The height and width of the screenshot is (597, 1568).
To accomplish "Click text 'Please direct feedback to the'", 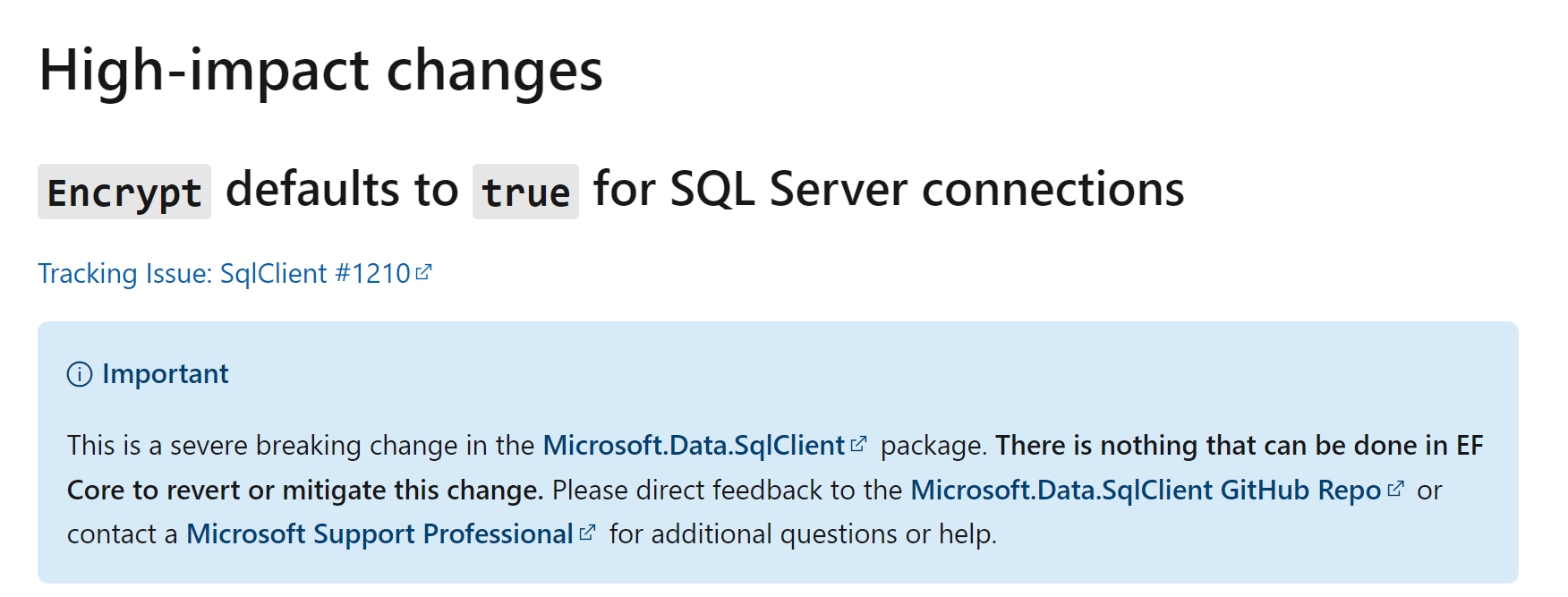I will pyautogui.click(x=727, y=490).
